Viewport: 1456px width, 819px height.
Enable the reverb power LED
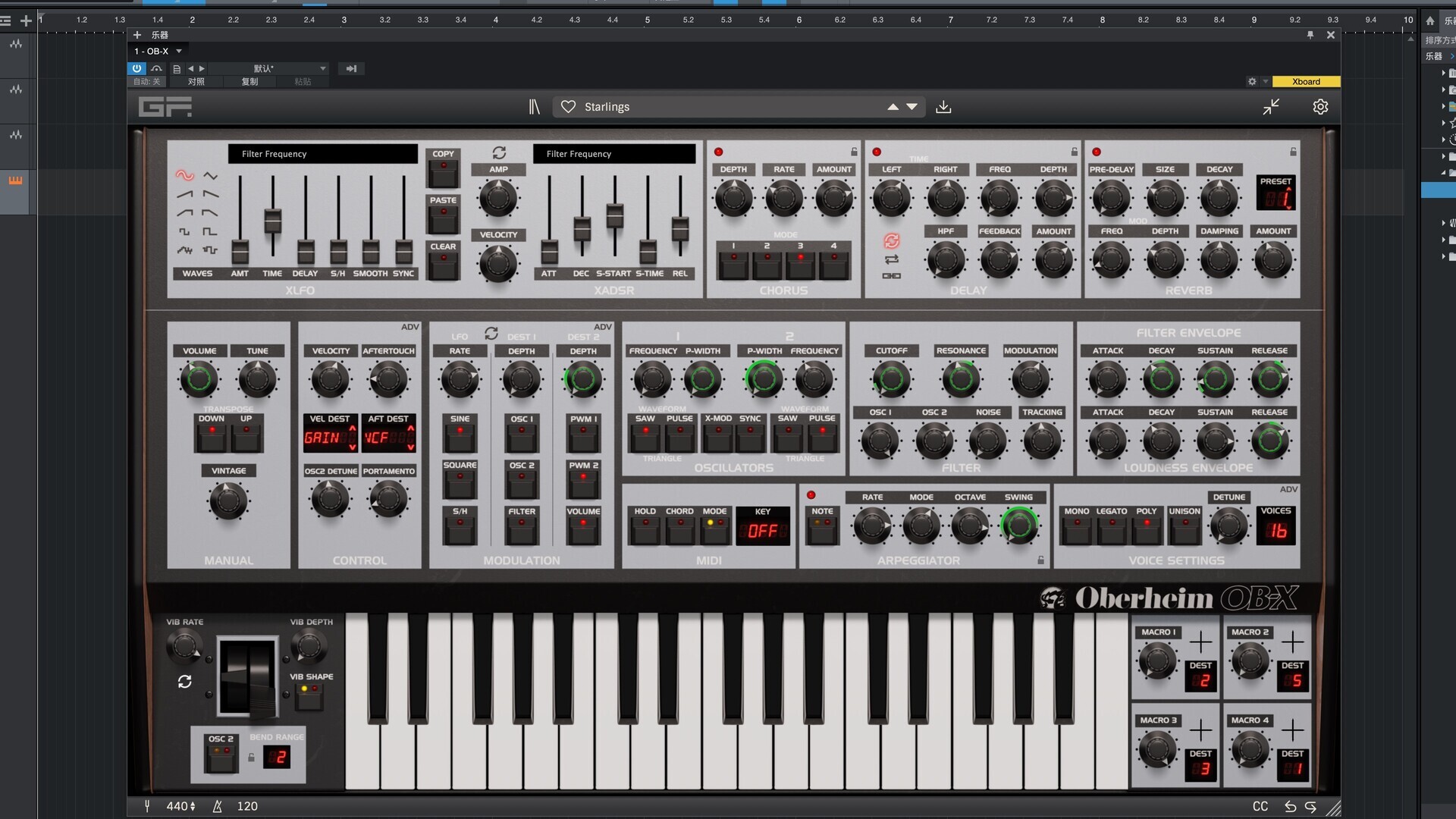1097,152
